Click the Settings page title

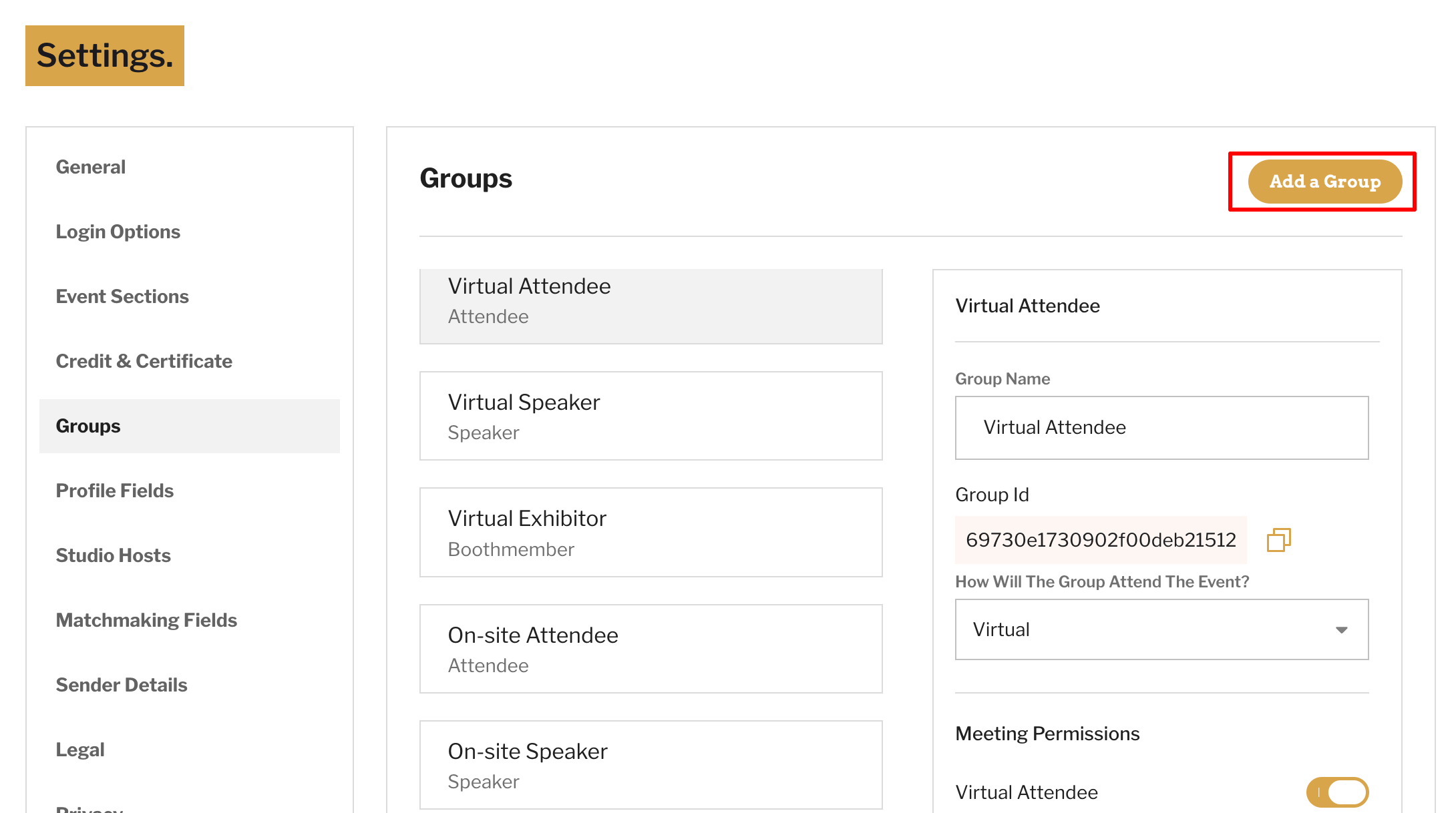pos(105,55)
